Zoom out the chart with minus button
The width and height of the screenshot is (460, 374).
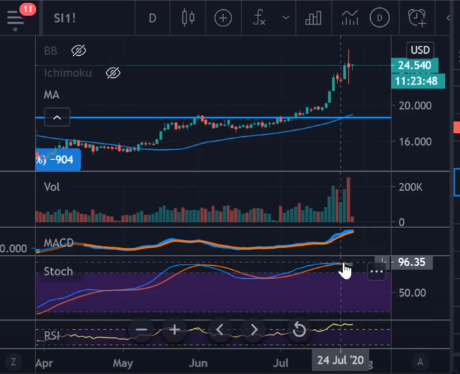[x=142, y=330]
